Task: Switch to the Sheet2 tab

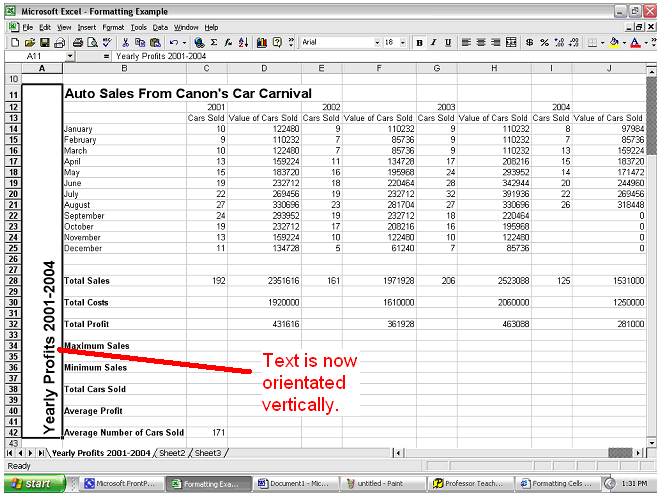Action: (173, 453)
